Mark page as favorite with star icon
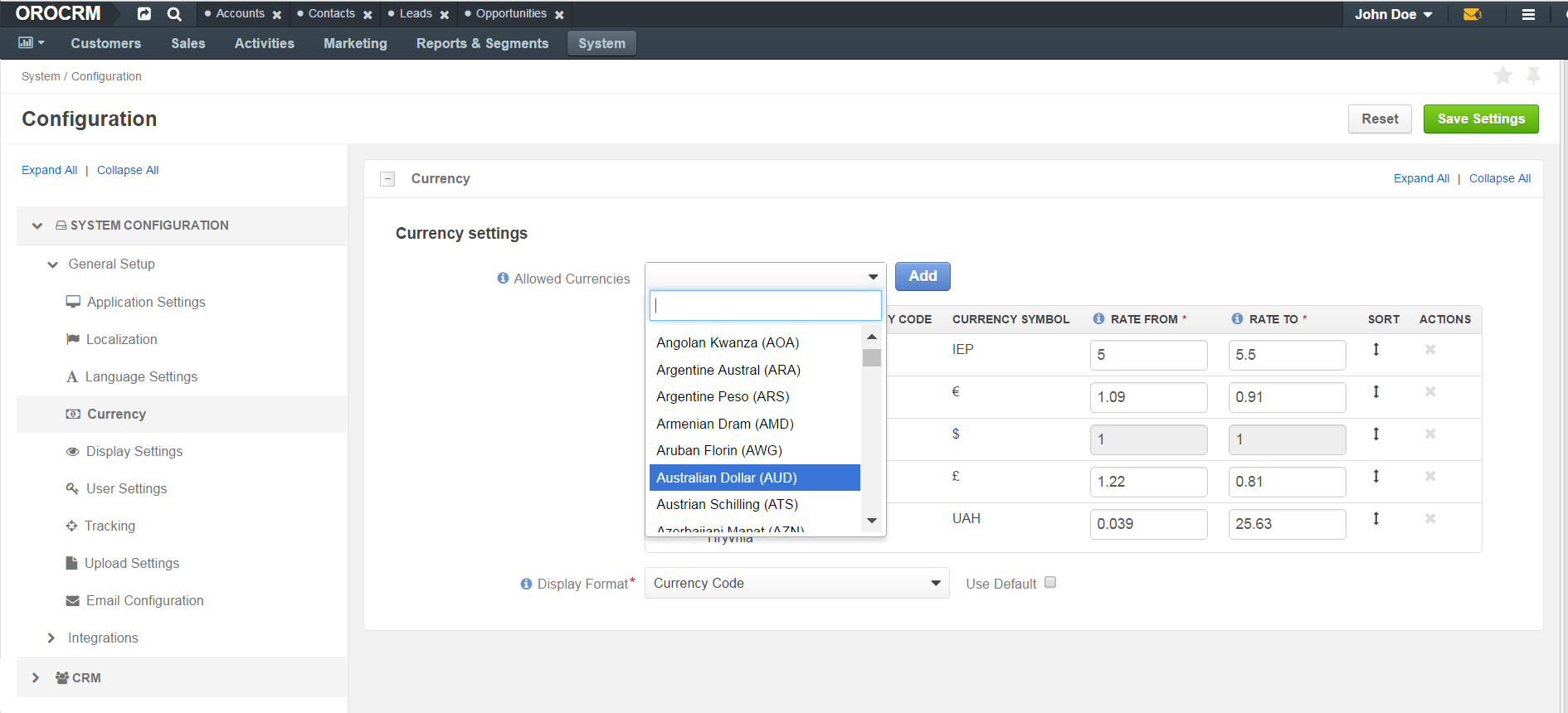 1502,76
